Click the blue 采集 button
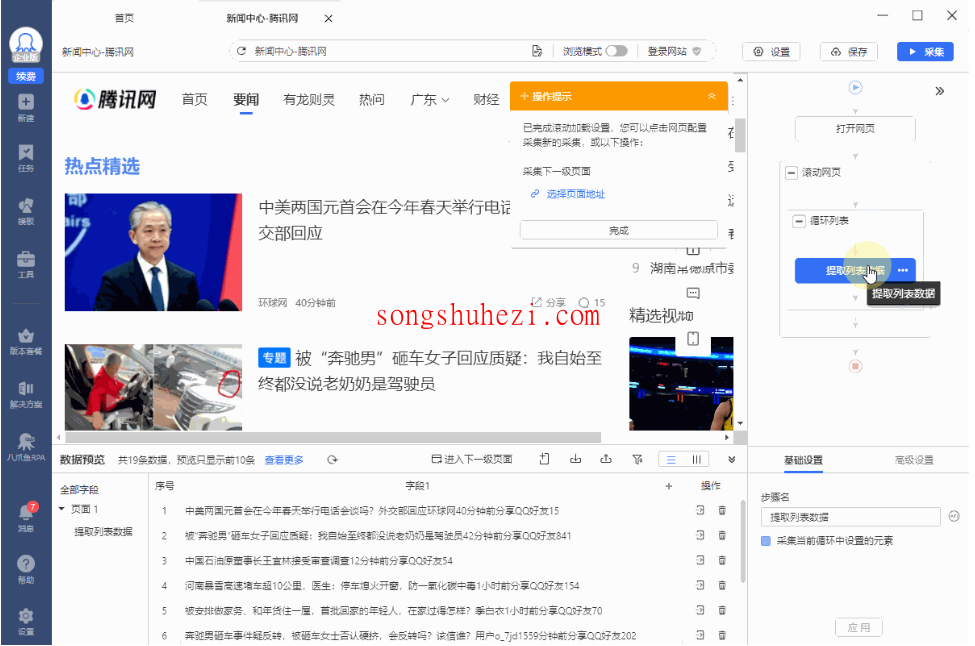 click(x=925, y=52)
